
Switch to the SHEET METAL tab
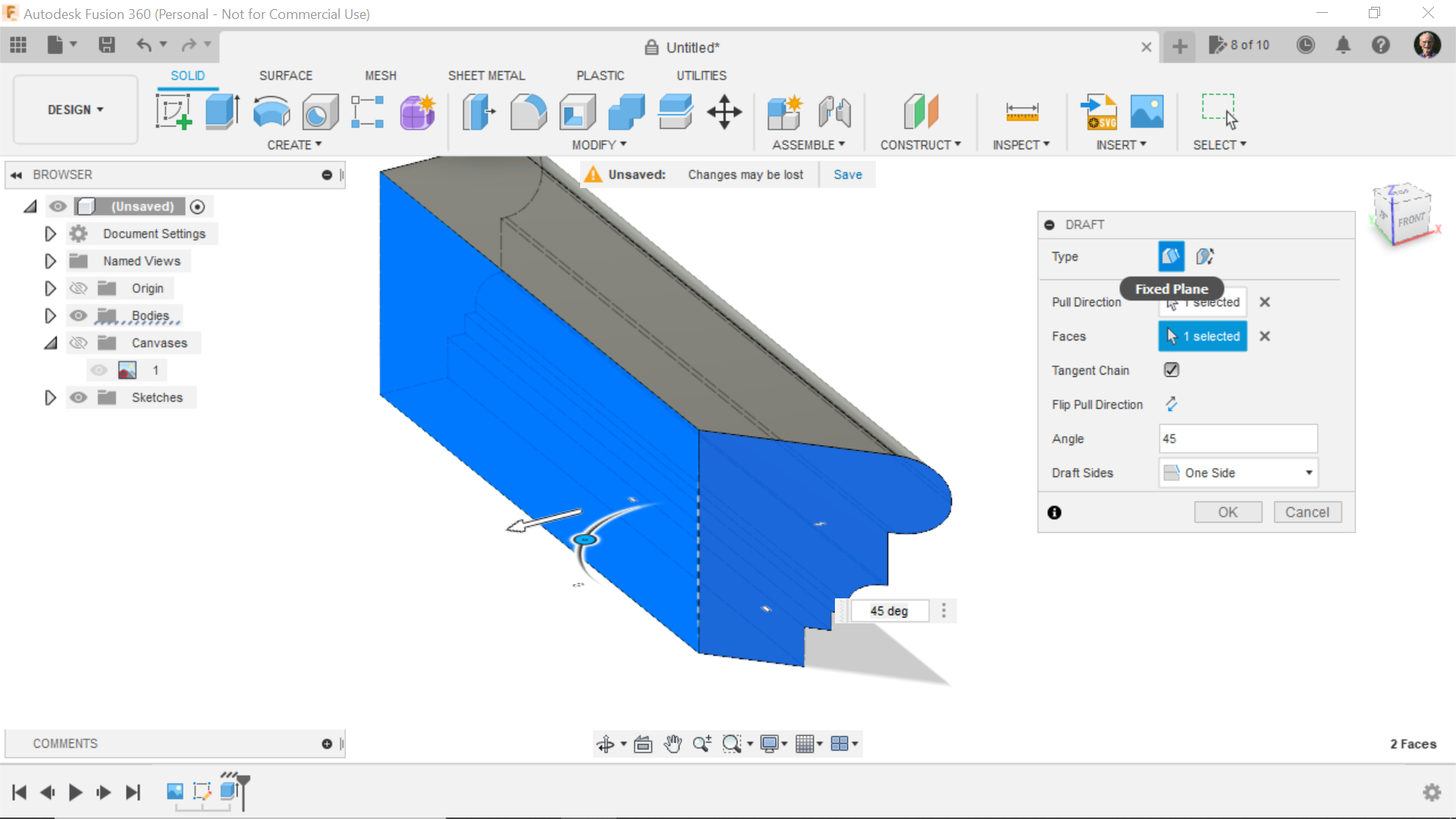486,76
